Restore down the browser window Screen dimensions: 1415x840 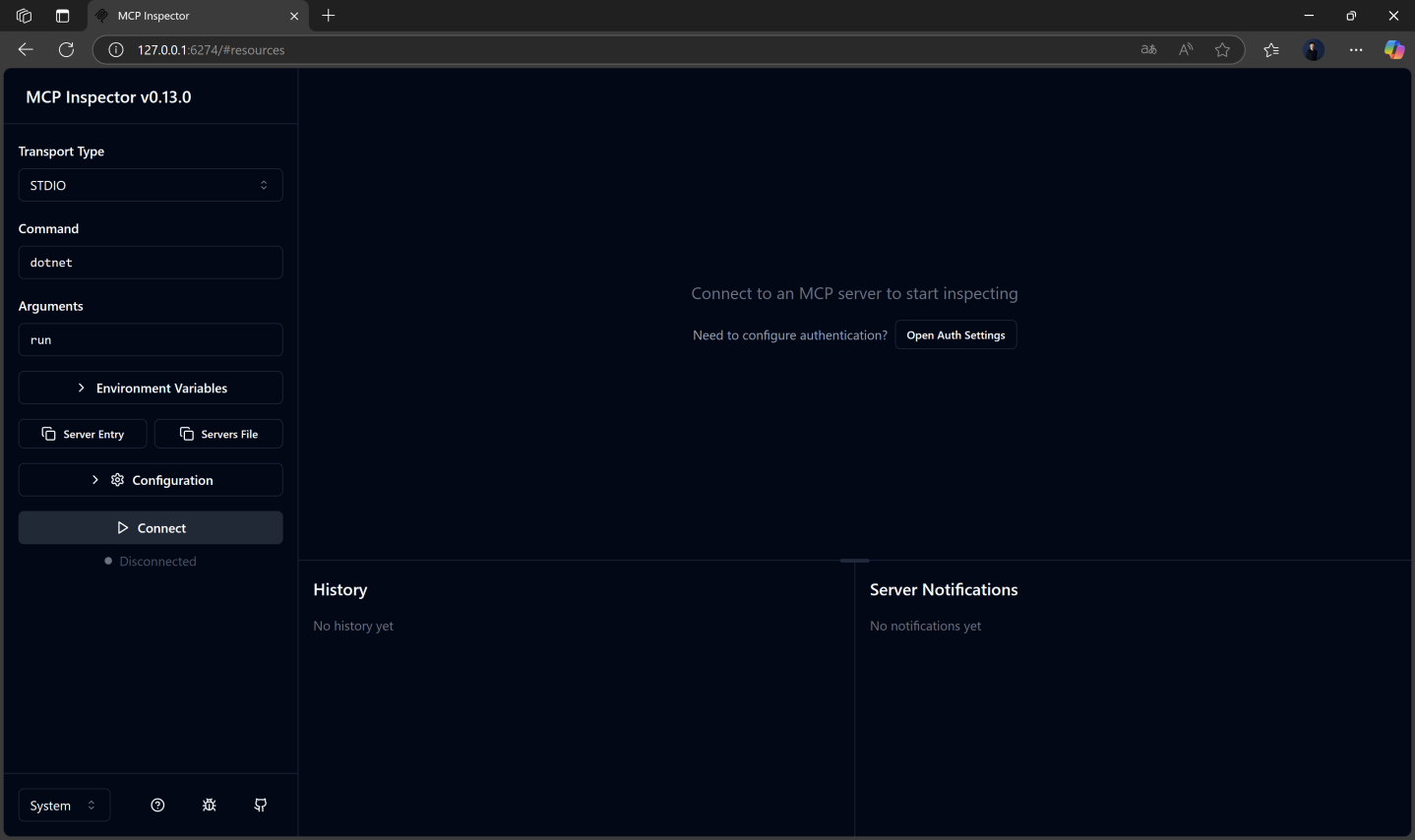point(1351,16)
